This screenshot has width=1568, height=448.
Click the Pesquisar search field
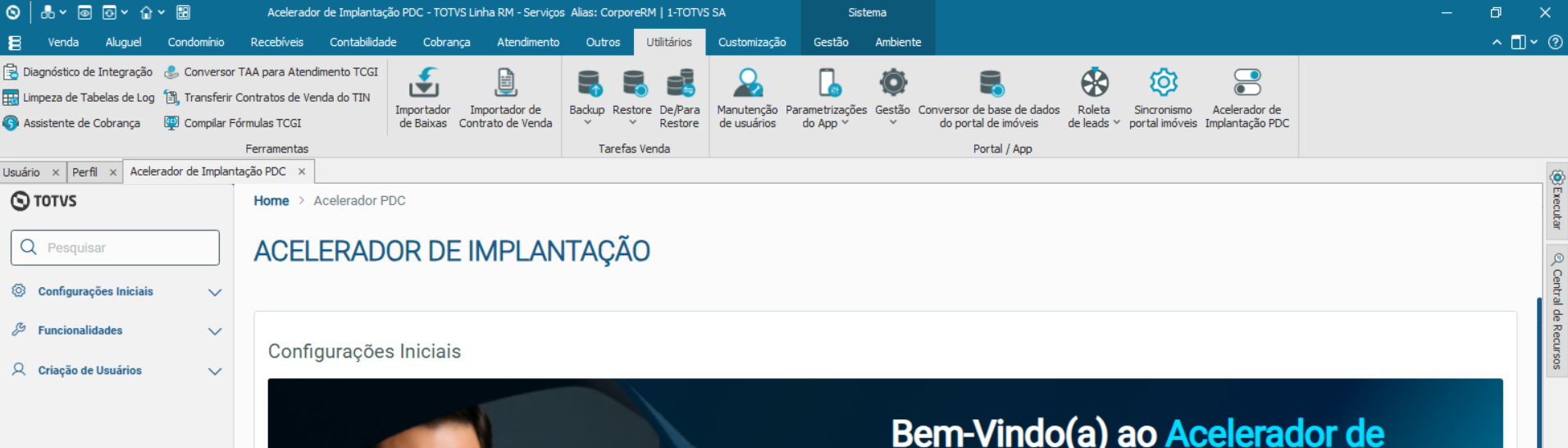tap(115, 248)
